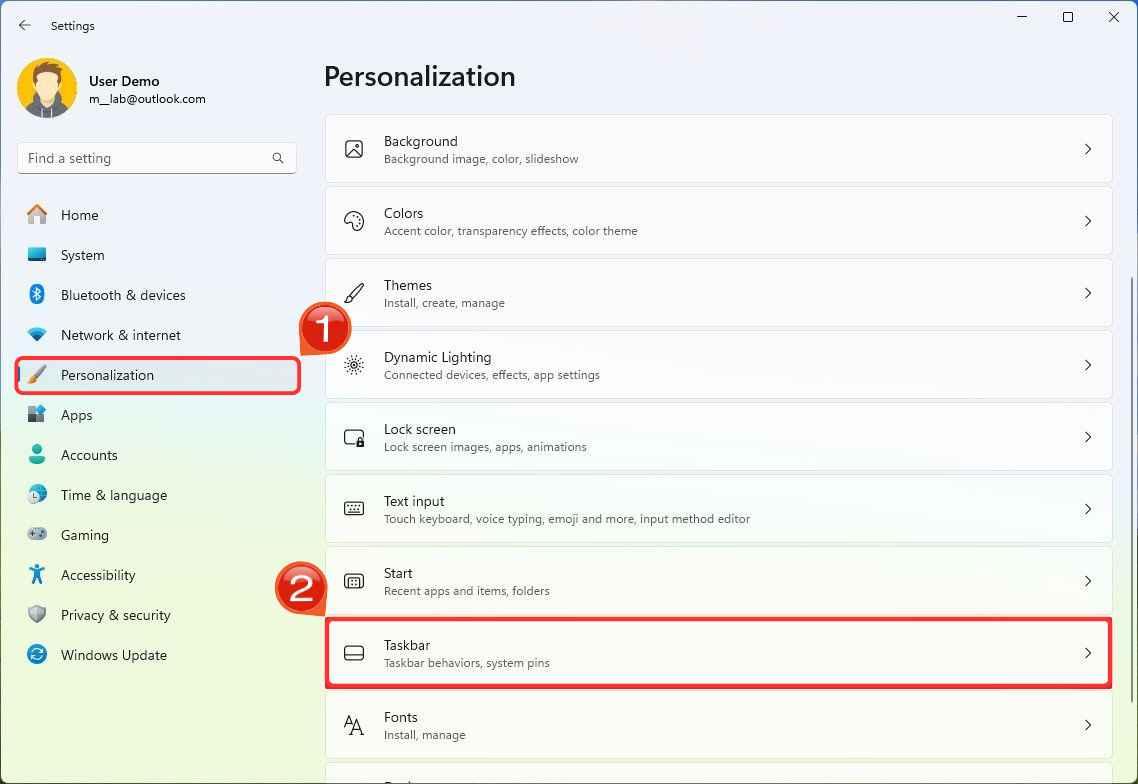Open the Lock screen title
This screenshot has width=1138, height=784.
click(x=419, y=429)
